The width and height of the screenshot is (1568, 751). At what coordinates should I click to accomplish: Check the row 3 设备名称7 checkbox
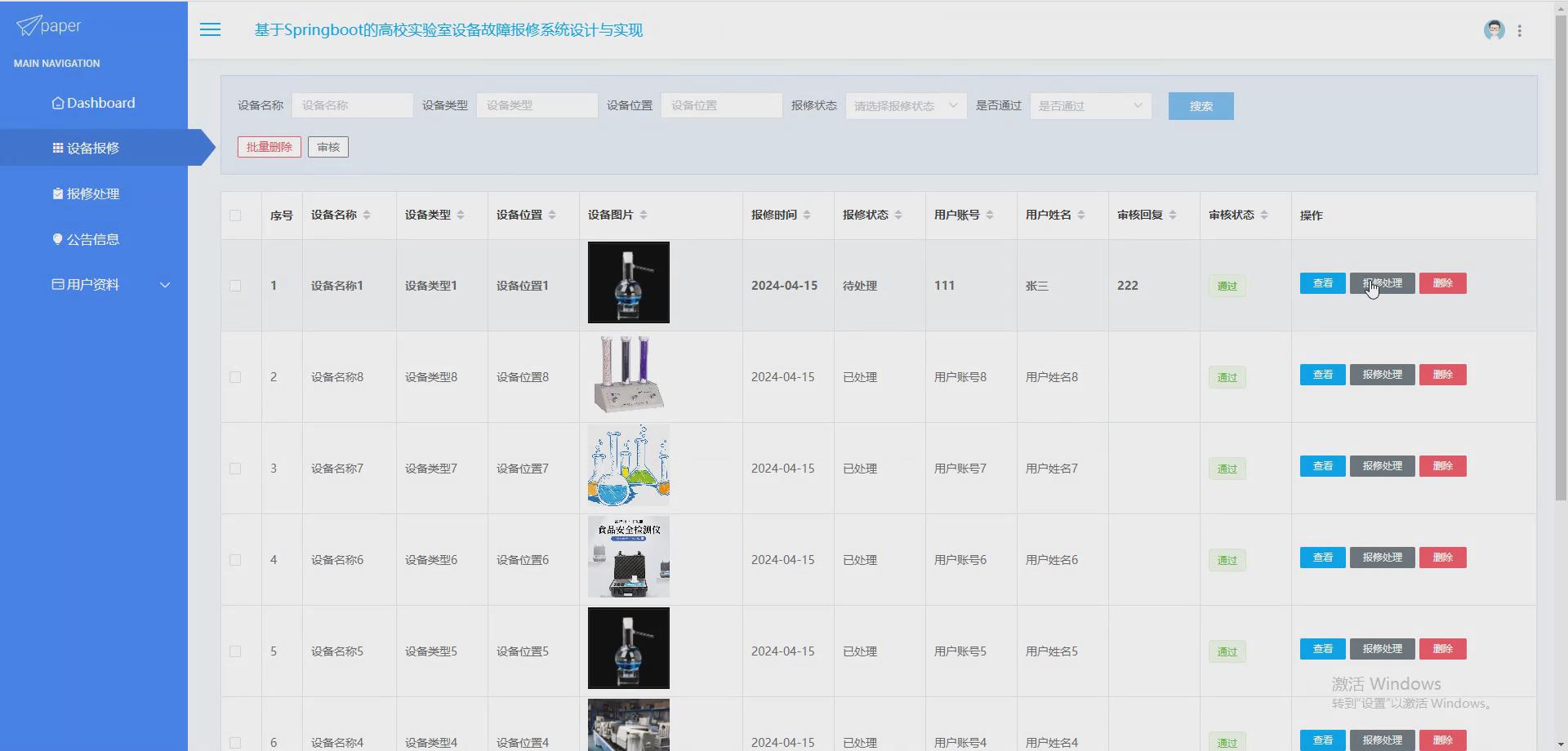click(235, 469)
